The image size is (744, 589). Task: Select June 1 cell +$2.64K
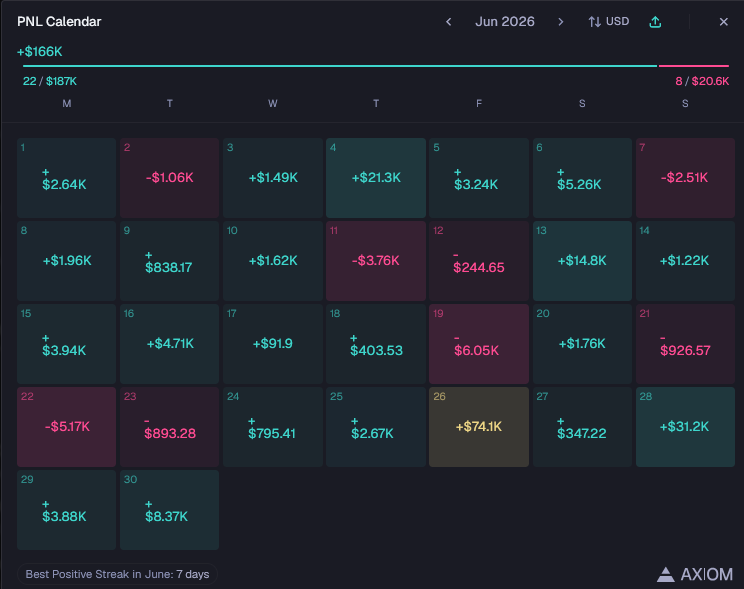click(x=66, y=178)
